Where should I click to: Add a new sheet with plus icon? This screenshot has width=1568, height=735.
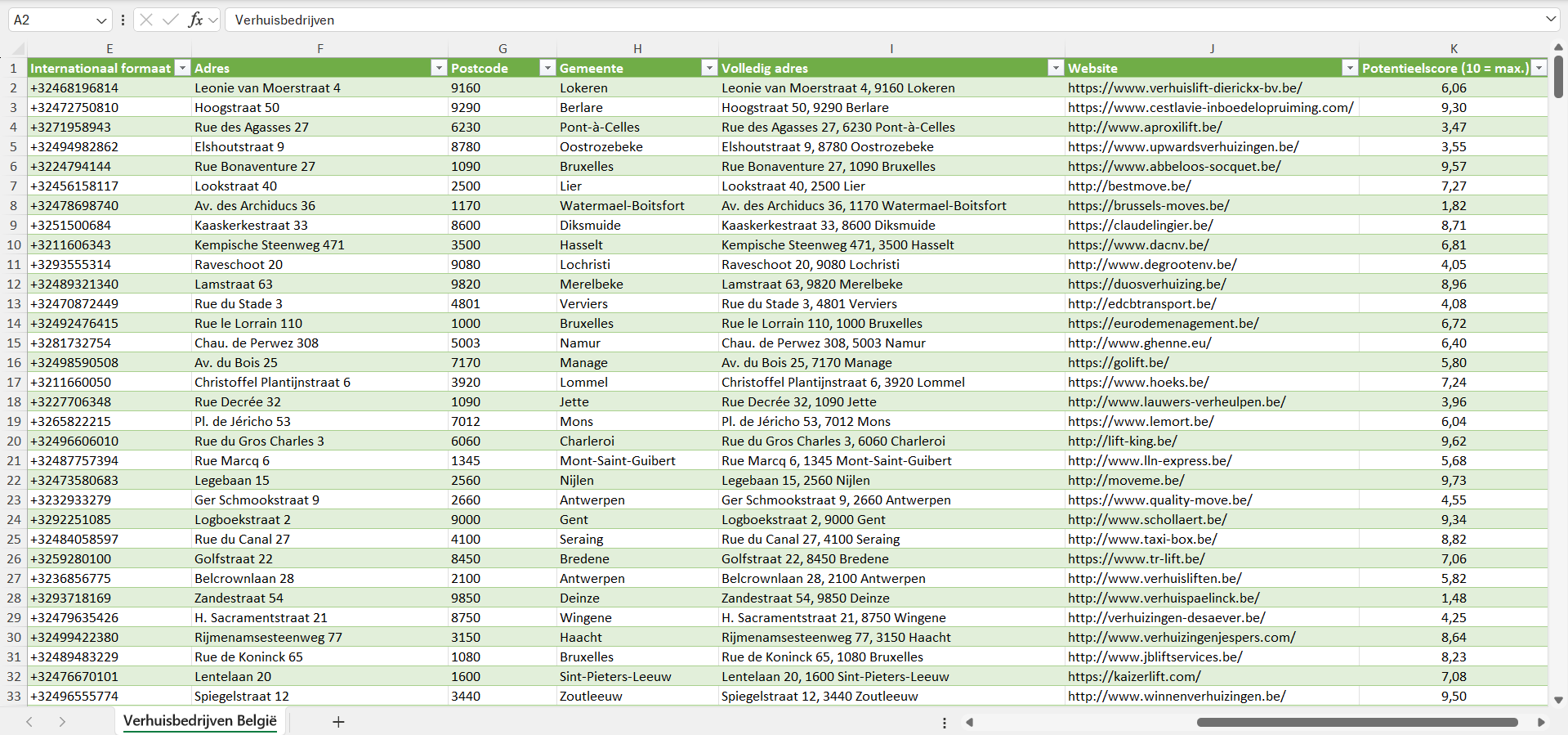tap(338, 722)
